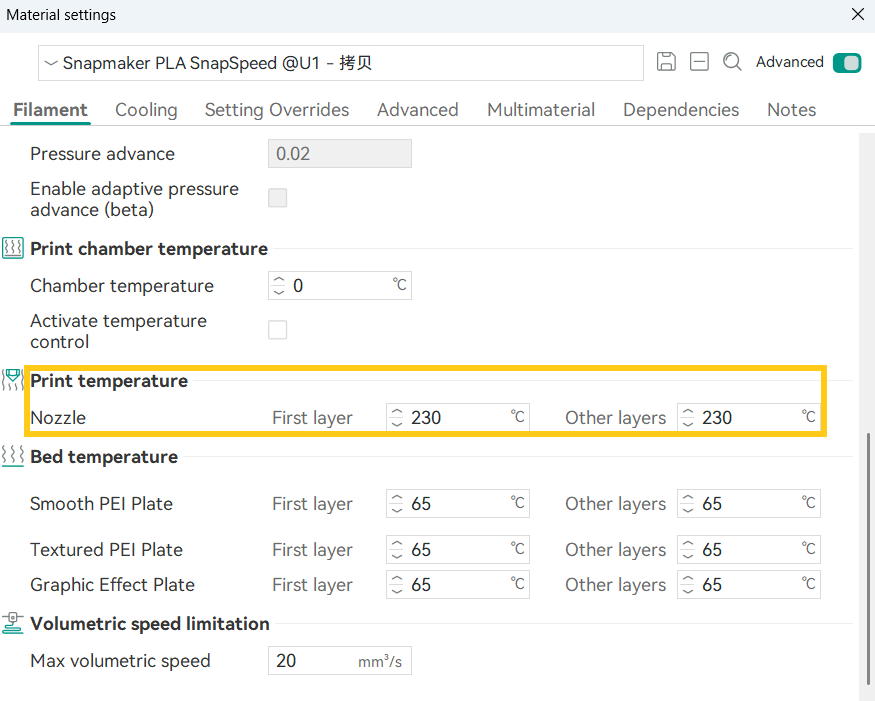Open the Dependencies tab
This screenshot has width=875, height=701.
(x=681, y=110)
